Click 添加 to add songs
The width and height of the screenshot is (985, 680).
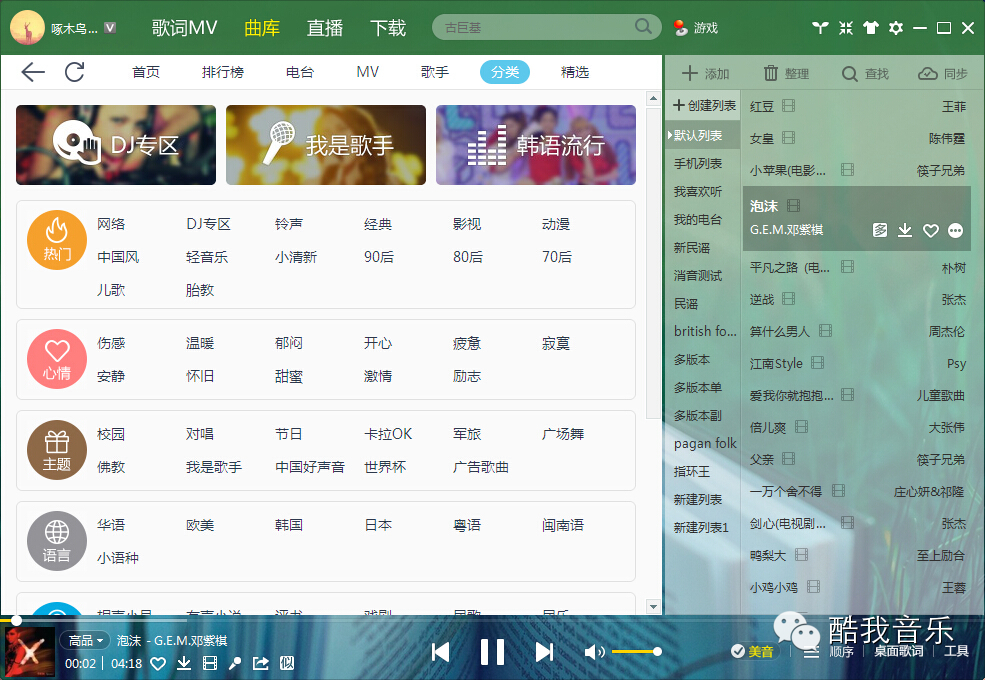(705, 74)
